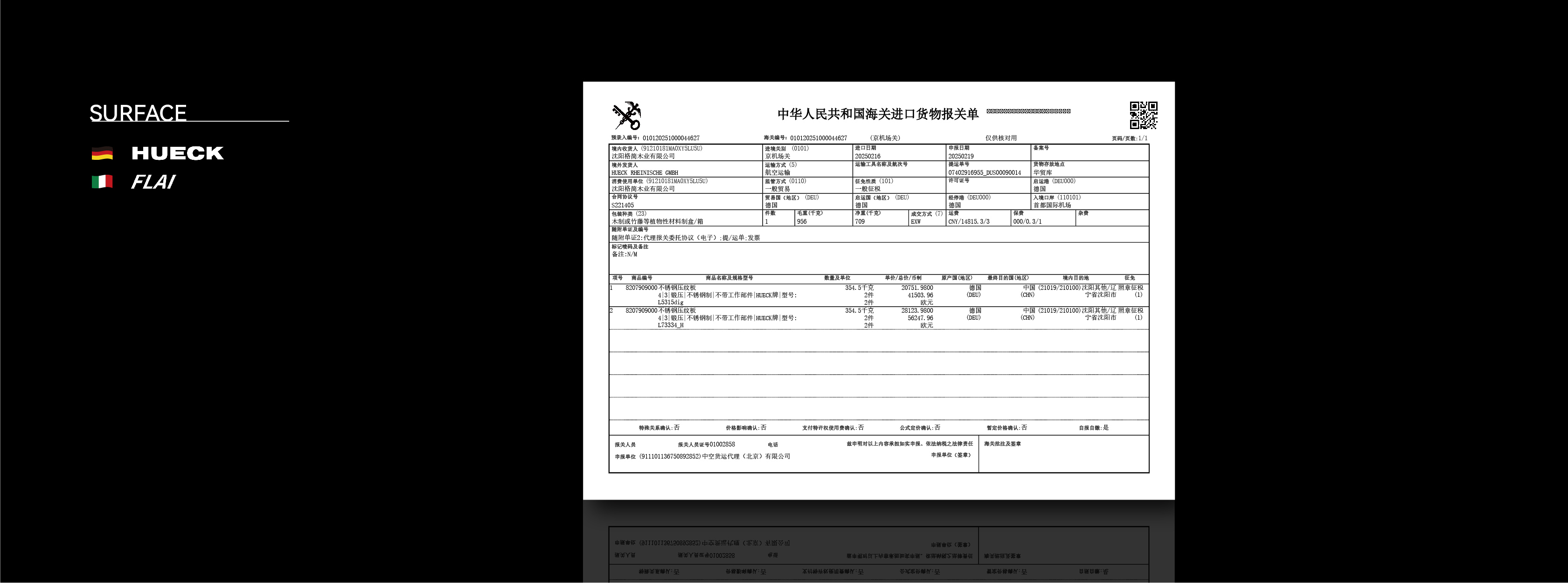
Task: Click the customs declaration title text
Action: (877, 114)
